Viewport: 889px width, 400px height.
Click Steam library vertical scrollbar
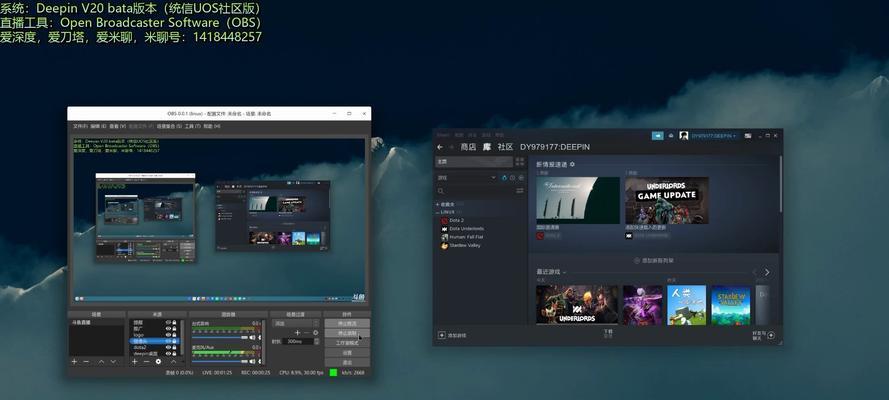pos(781,184)
